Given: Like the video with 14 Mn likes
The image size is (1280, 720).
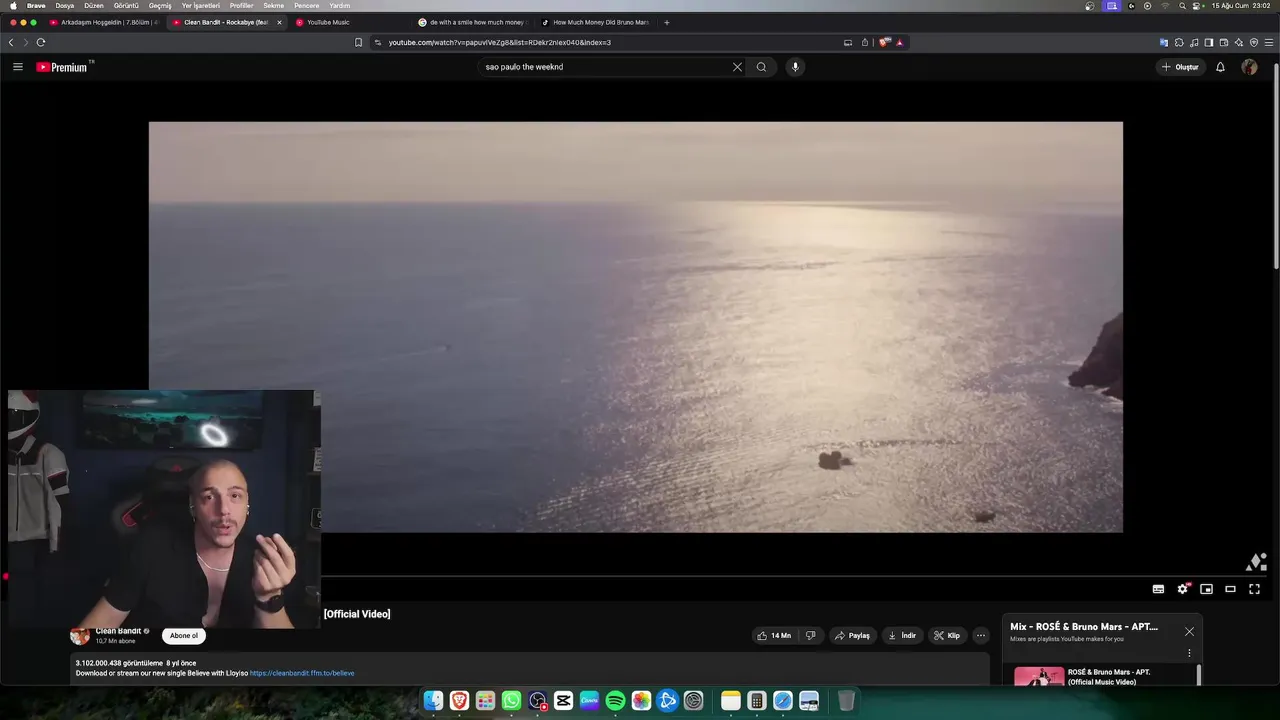Looking at the screenshot, I should (x=774, y=635).
